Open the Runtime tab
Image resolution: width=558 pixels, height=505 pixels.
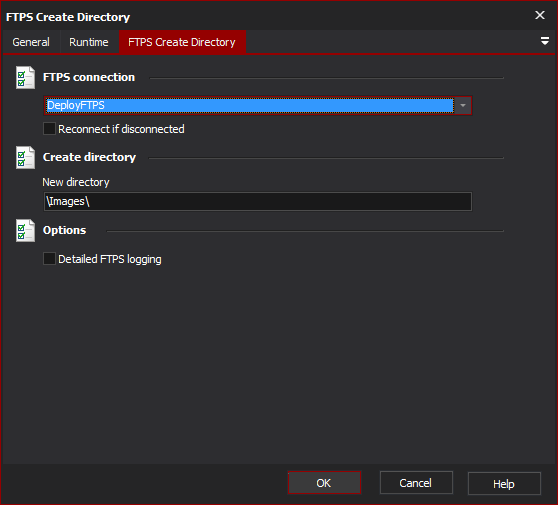click(89, 42)
